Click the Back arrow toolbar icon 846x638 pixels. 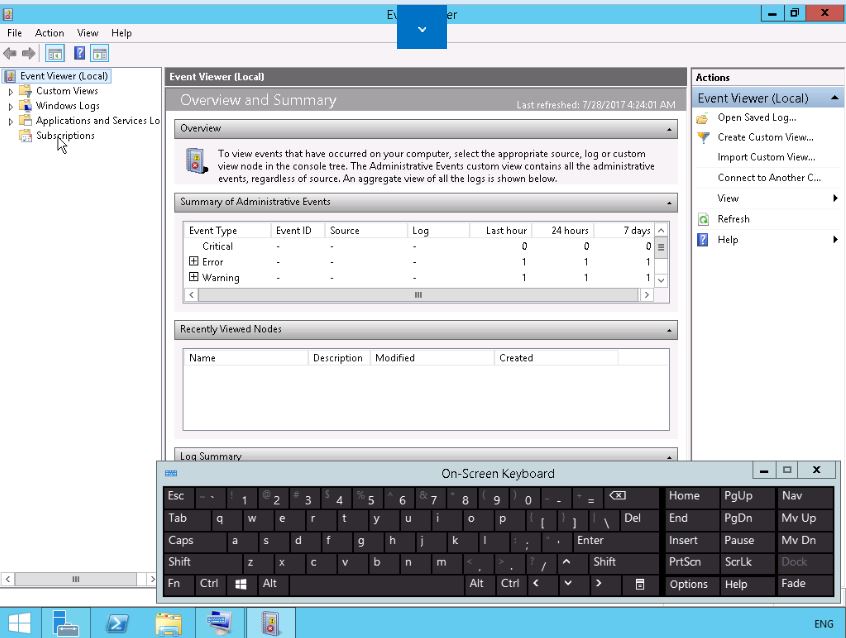click(x=10, y=53)
